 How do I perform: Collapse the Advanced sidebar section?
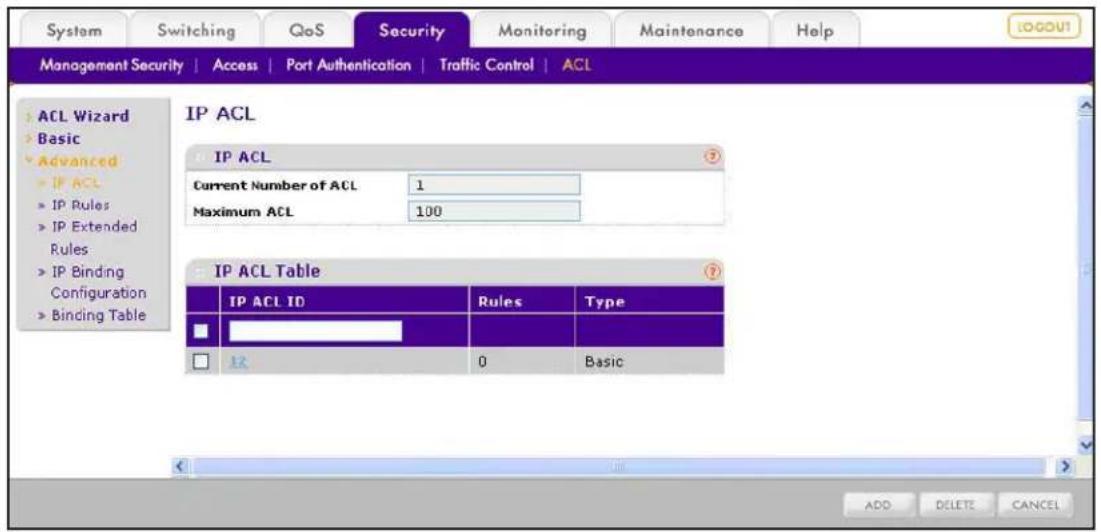77,161
